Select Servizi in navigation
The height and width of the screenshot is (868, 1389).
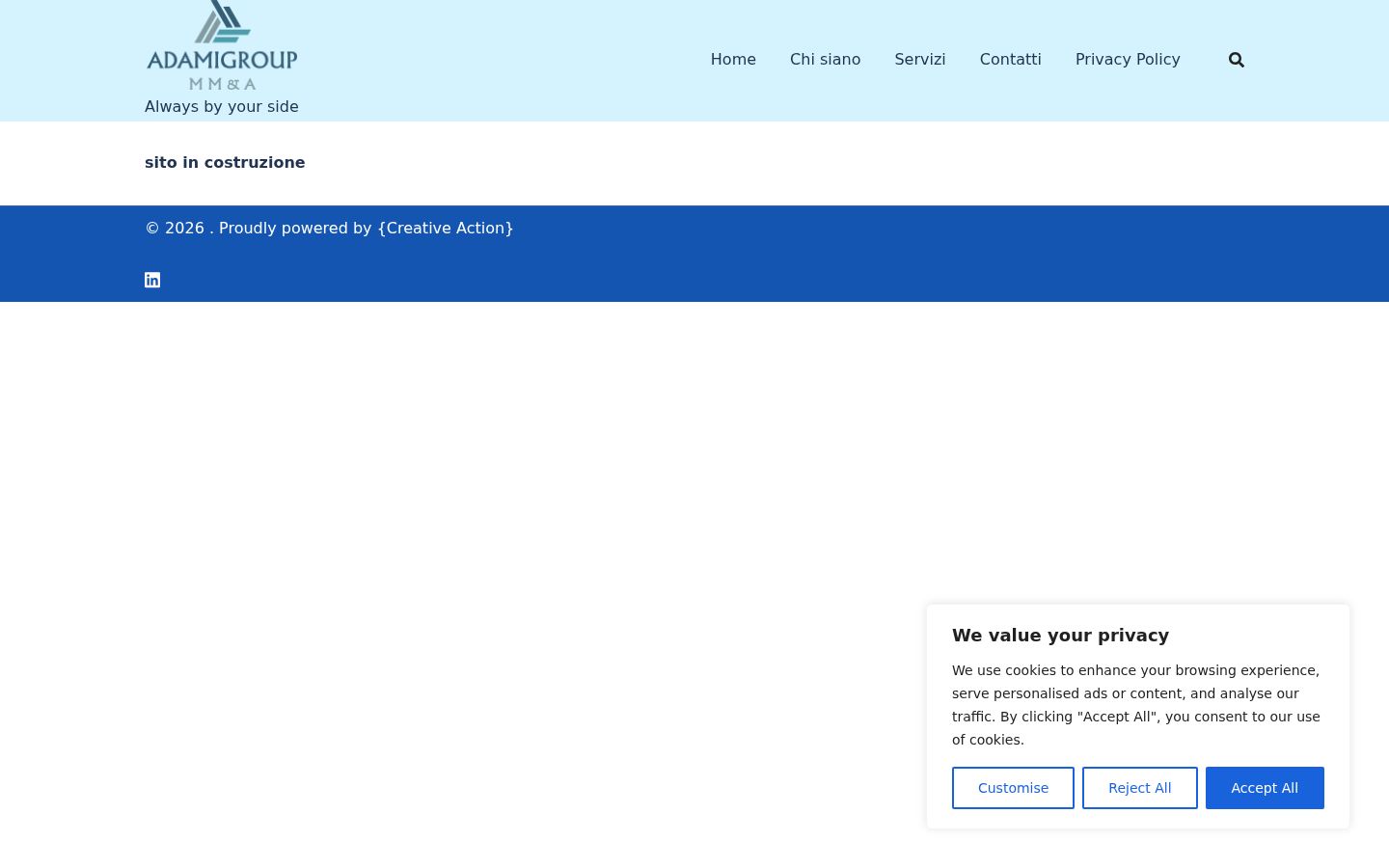[920, 60]
